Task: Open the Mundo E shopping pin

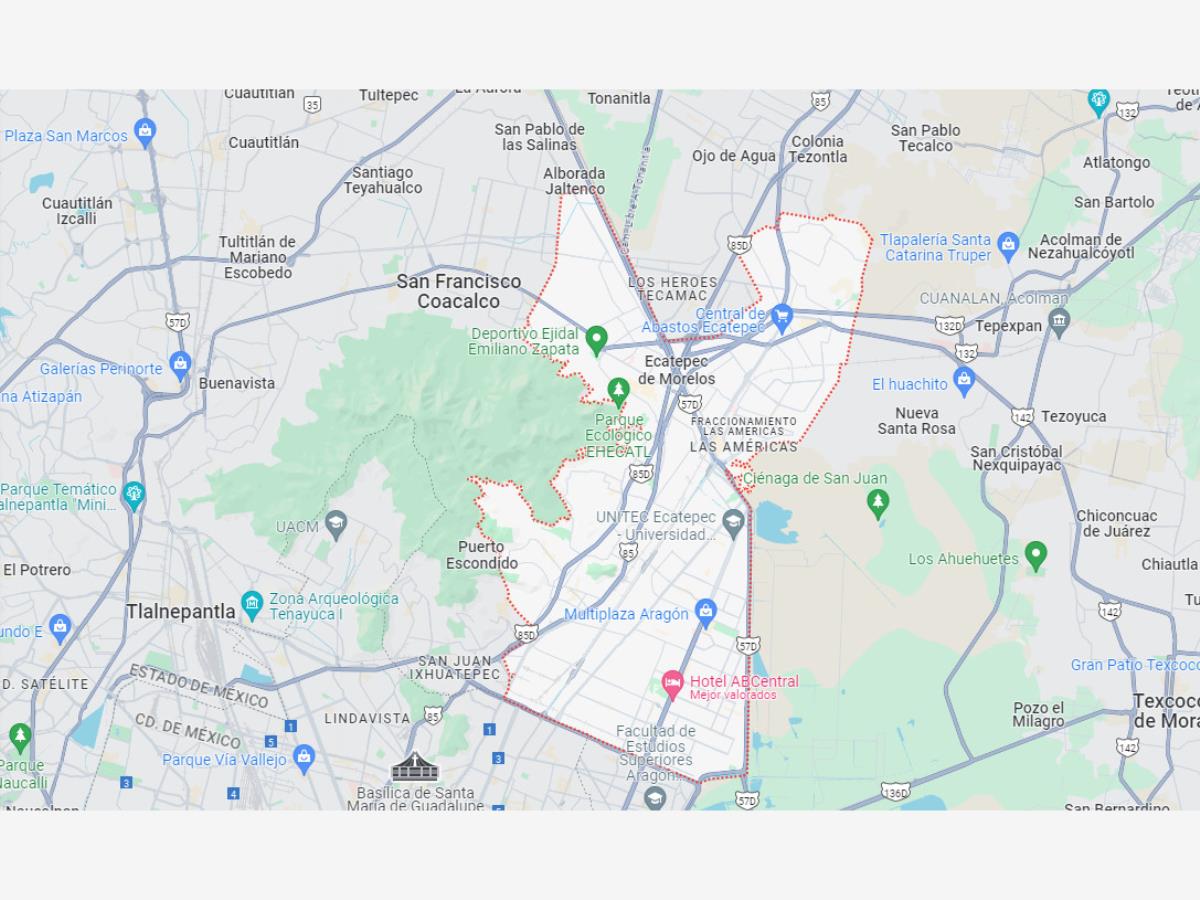Action: pos(60,629)
